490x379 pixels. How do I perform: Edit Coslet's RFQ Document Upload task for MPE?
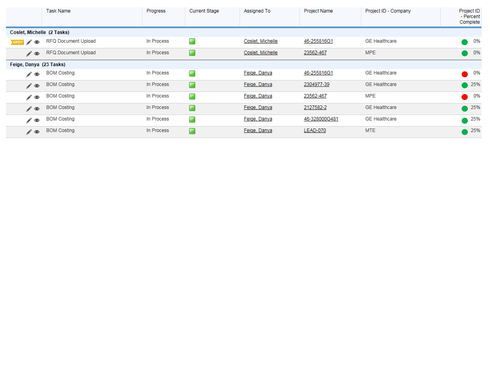(29, 53)
